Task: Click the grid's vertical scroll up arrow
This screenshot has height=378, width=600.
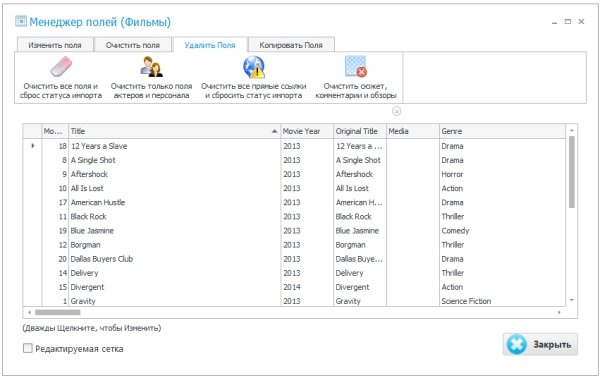Action: click(572, 130)
